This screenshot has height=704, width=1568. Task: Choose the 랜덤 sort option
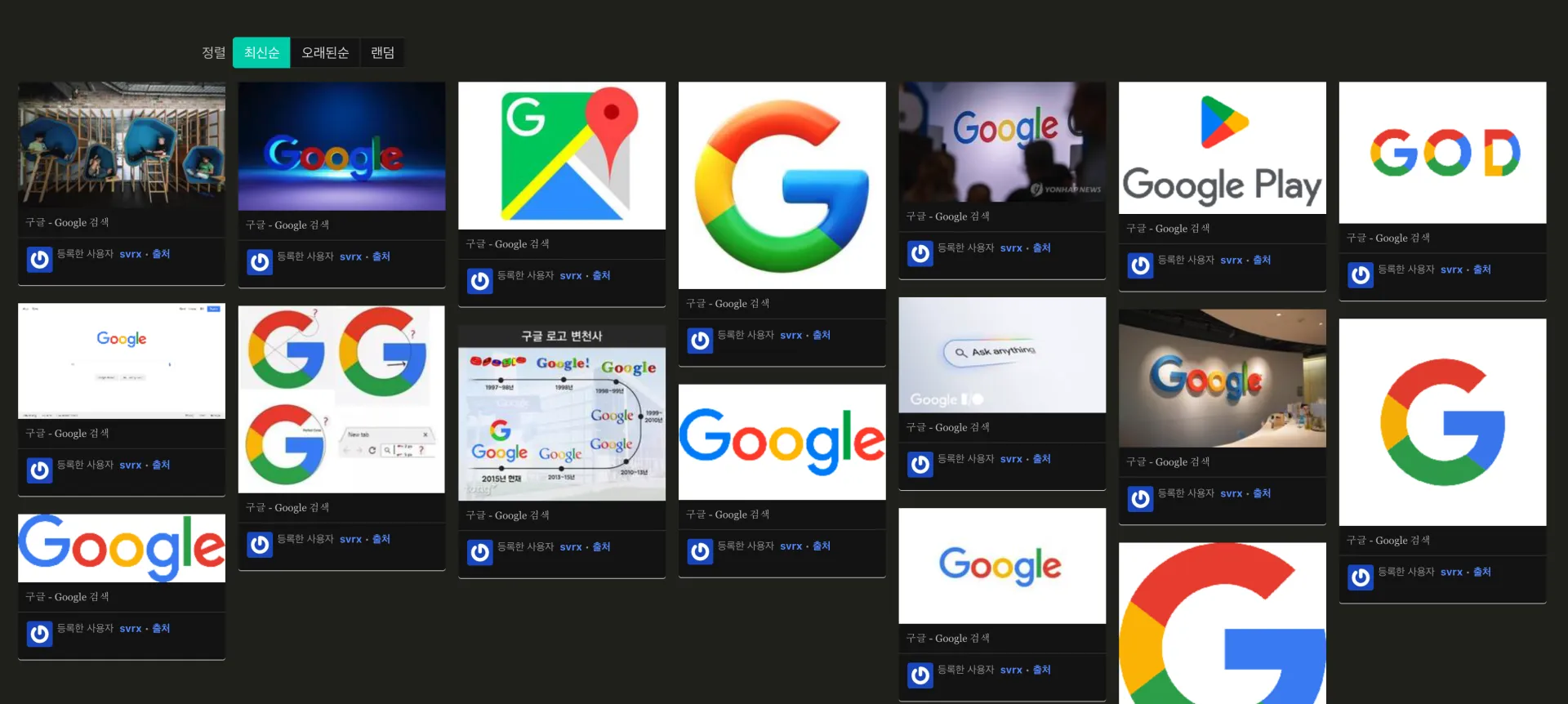click(382, 53)
